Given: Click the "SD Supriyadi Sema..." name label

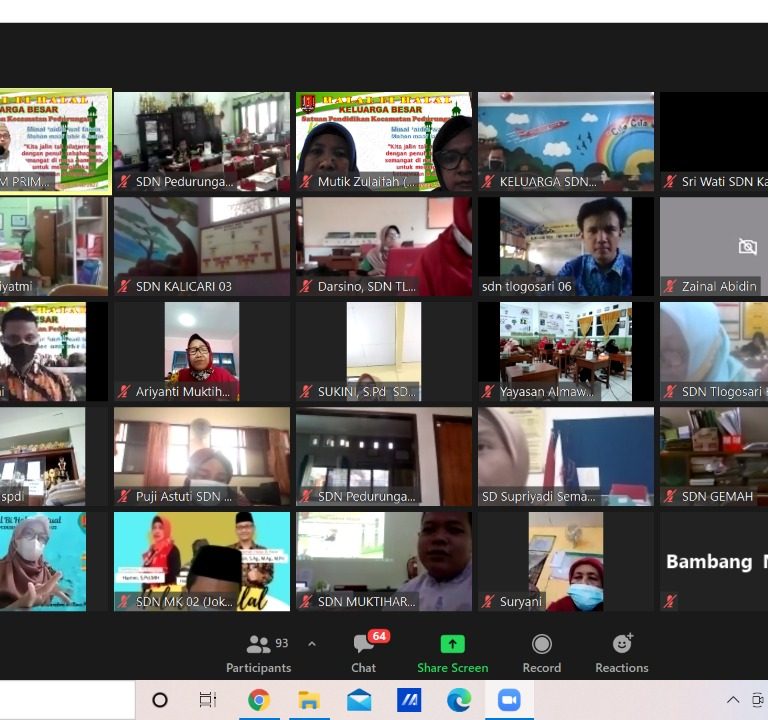Looking at the screenshot, I should 539,497.
